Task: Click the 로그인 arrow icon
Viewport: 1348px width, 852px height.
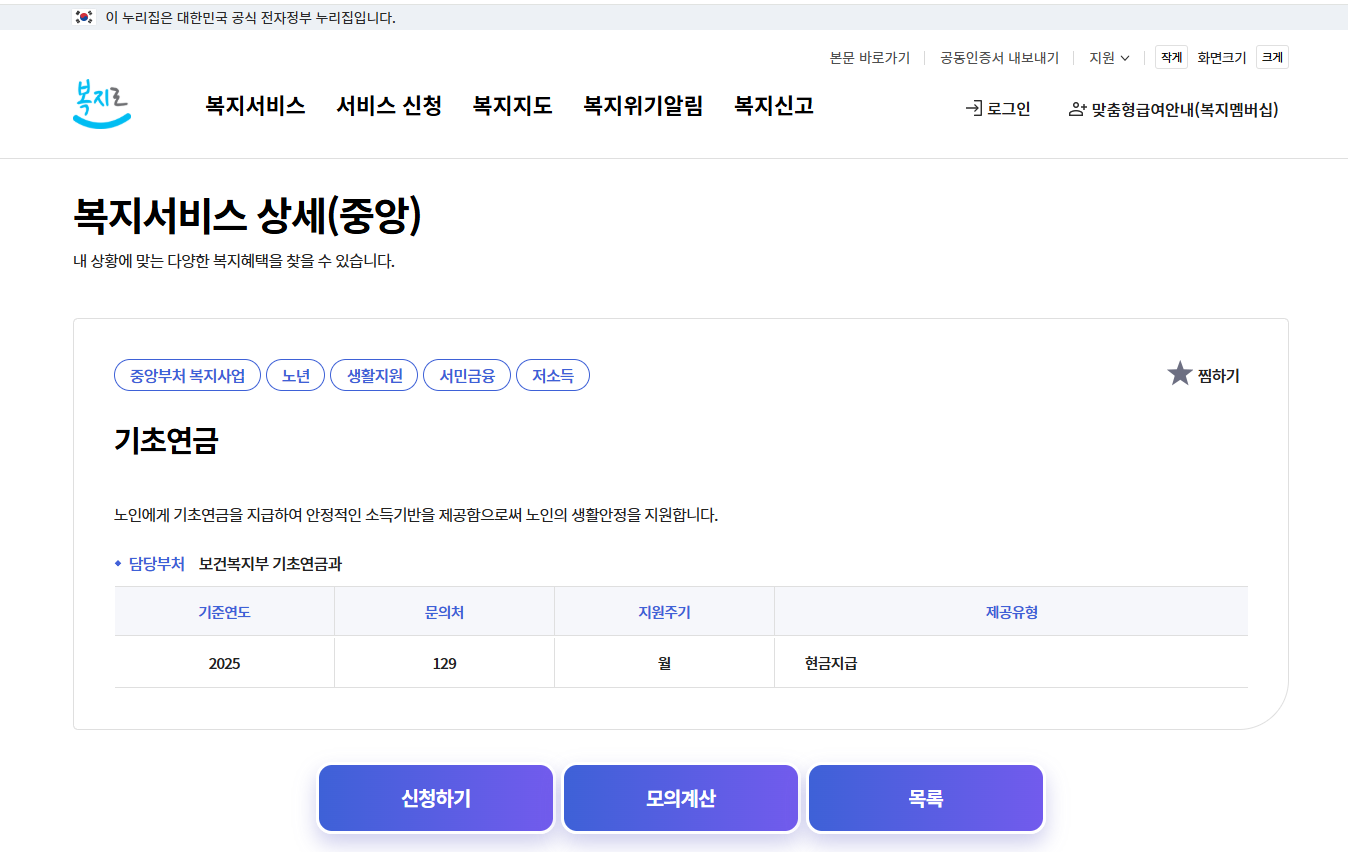Action: tap(973, 107)
